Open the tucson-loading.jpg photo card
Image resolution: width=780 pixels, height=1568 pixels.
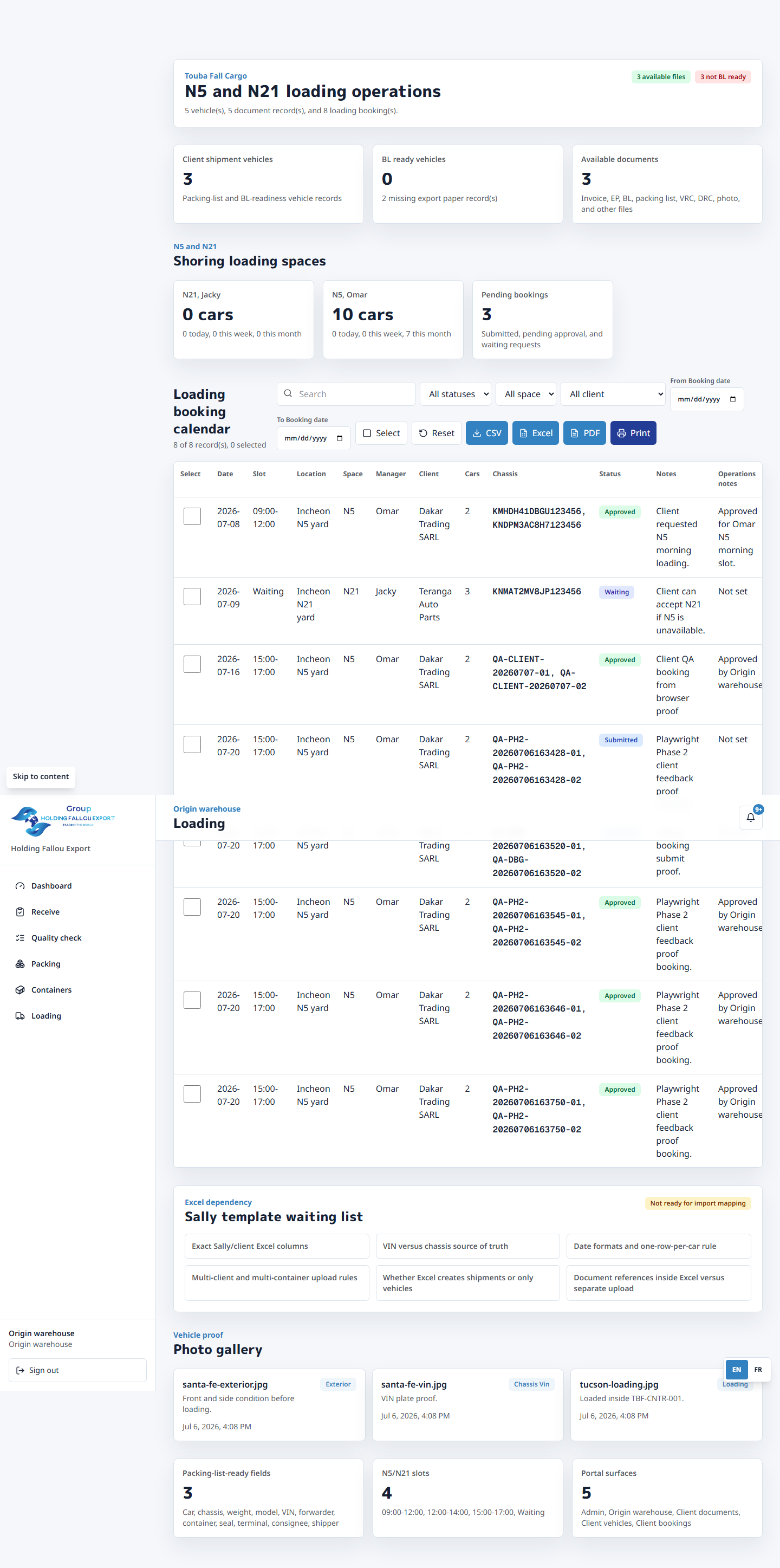point(666,1405)
